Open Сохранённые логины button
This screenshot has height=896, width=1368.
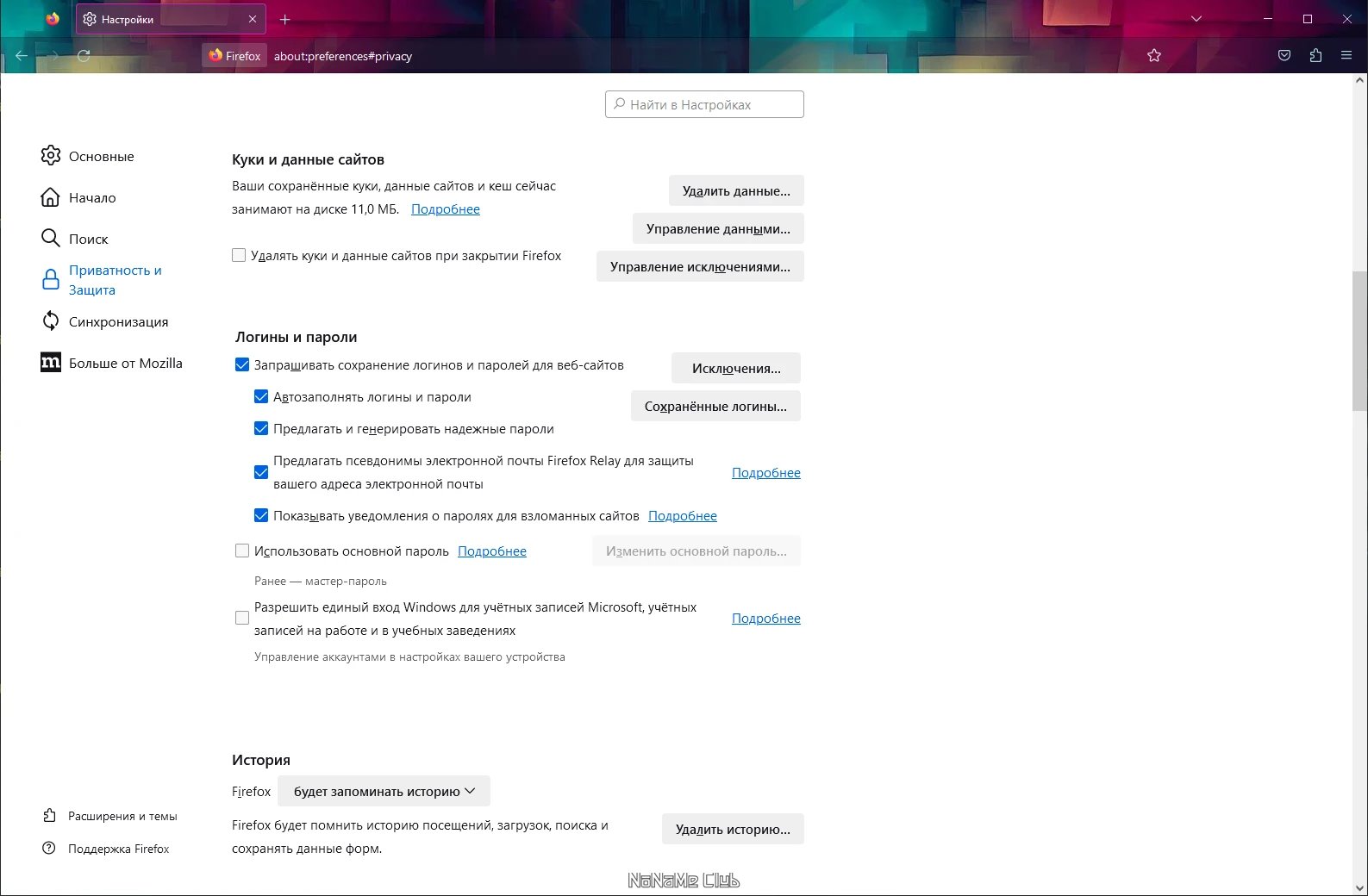coord(715,406)
